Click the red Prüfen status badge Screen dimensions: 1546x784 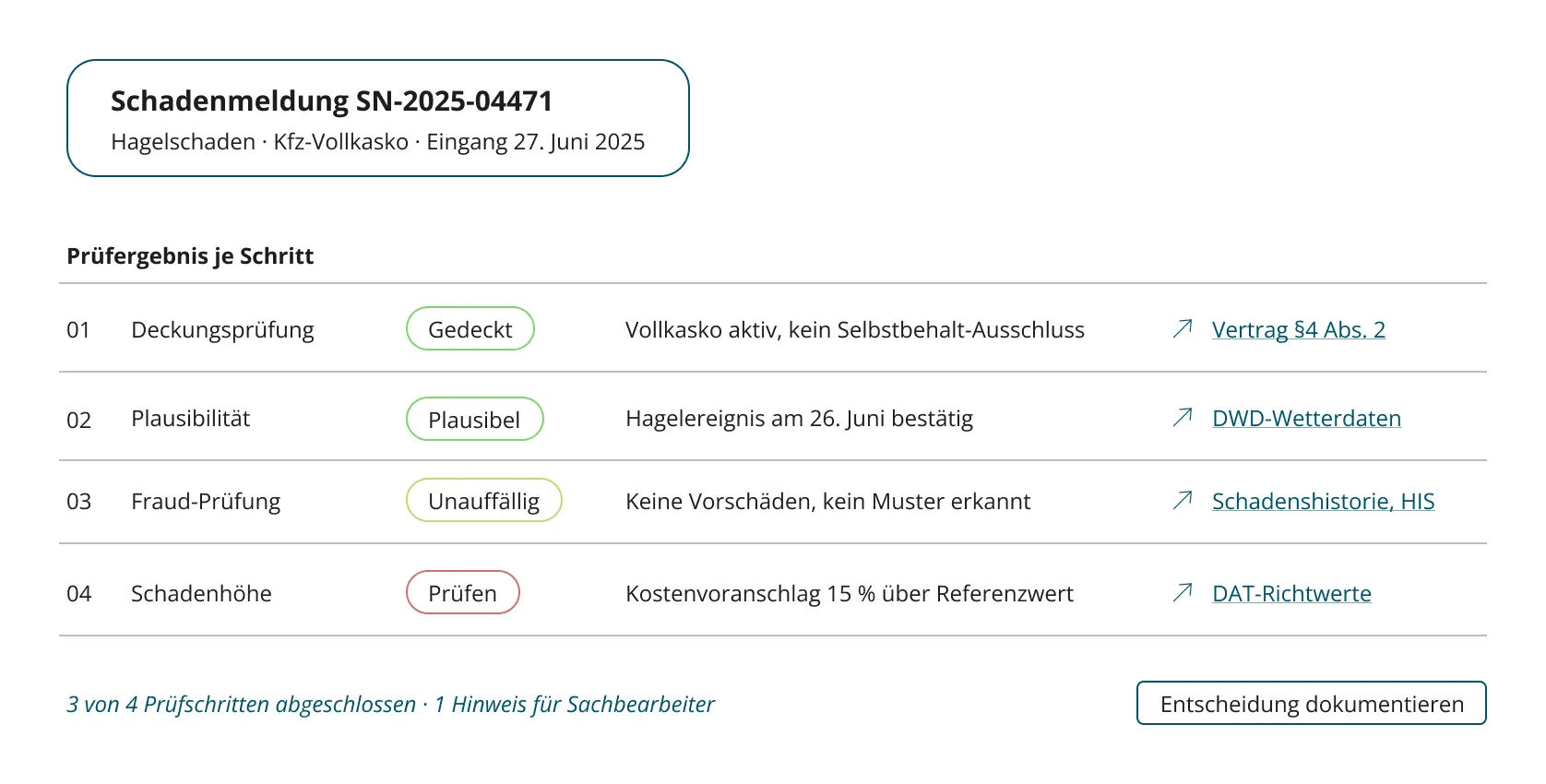tap(463, 592)
